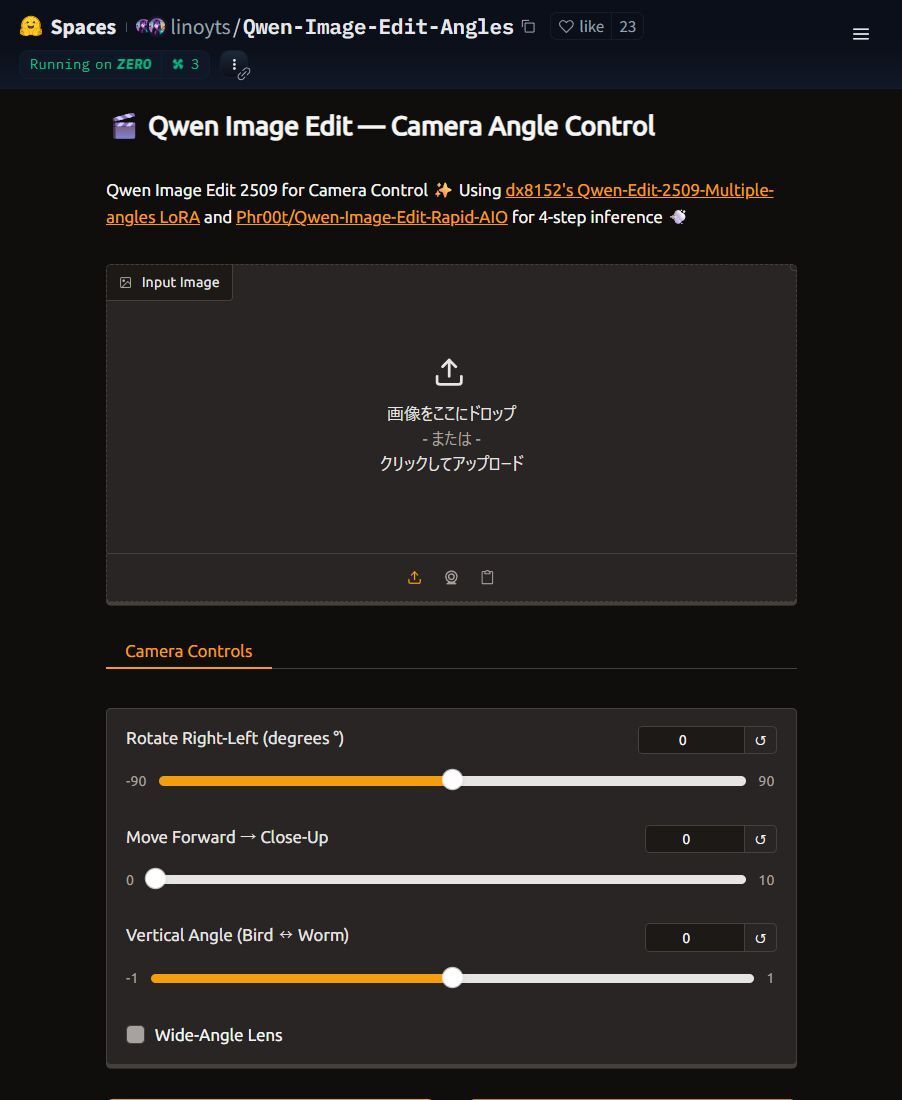The width and height of the screenshot is (902, 1100).
Task: Copy the Space name to clipboard
Action: [528, 27]
